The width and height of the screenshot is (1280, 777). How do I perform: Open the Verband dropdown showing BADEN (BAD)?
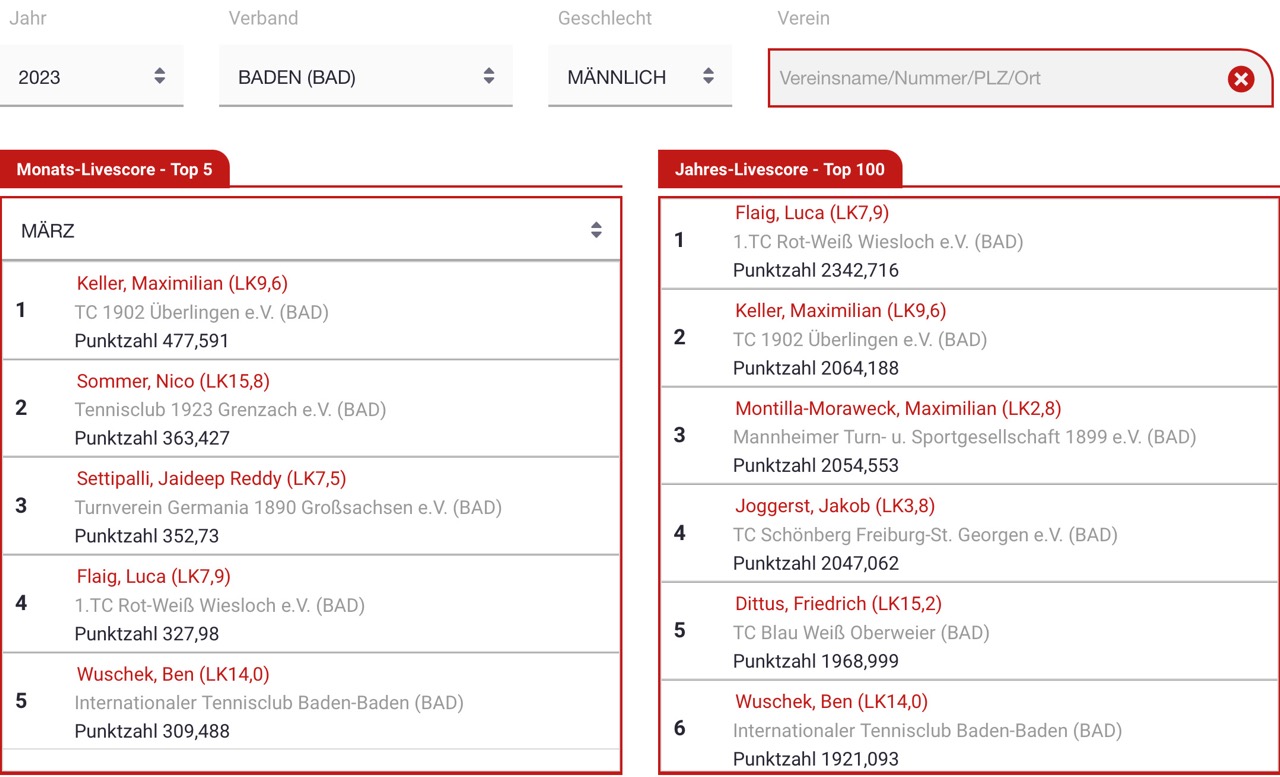pyautogui.click(x=366, y=76)
